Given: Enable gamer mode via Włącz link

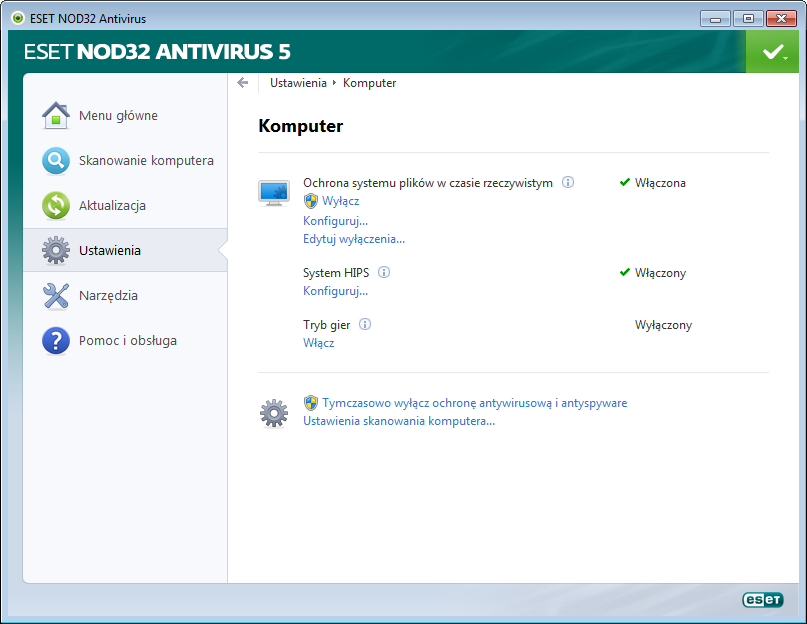Looking at the screenshot, I should point(319,343).
